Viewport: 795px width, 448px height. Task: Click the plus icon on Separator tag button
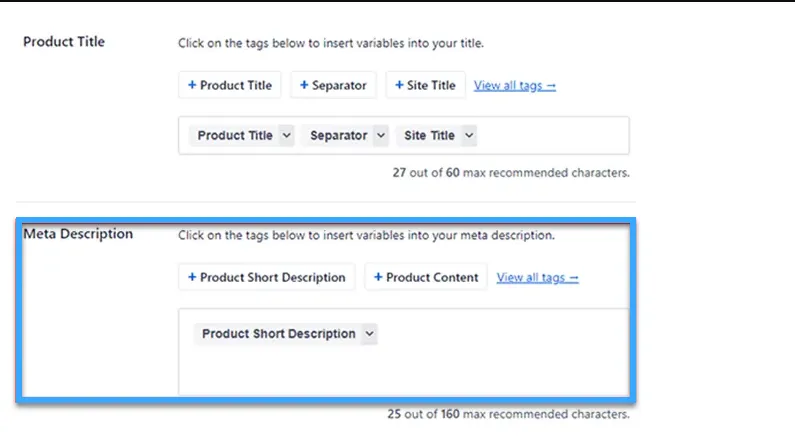tap(304, 85)
